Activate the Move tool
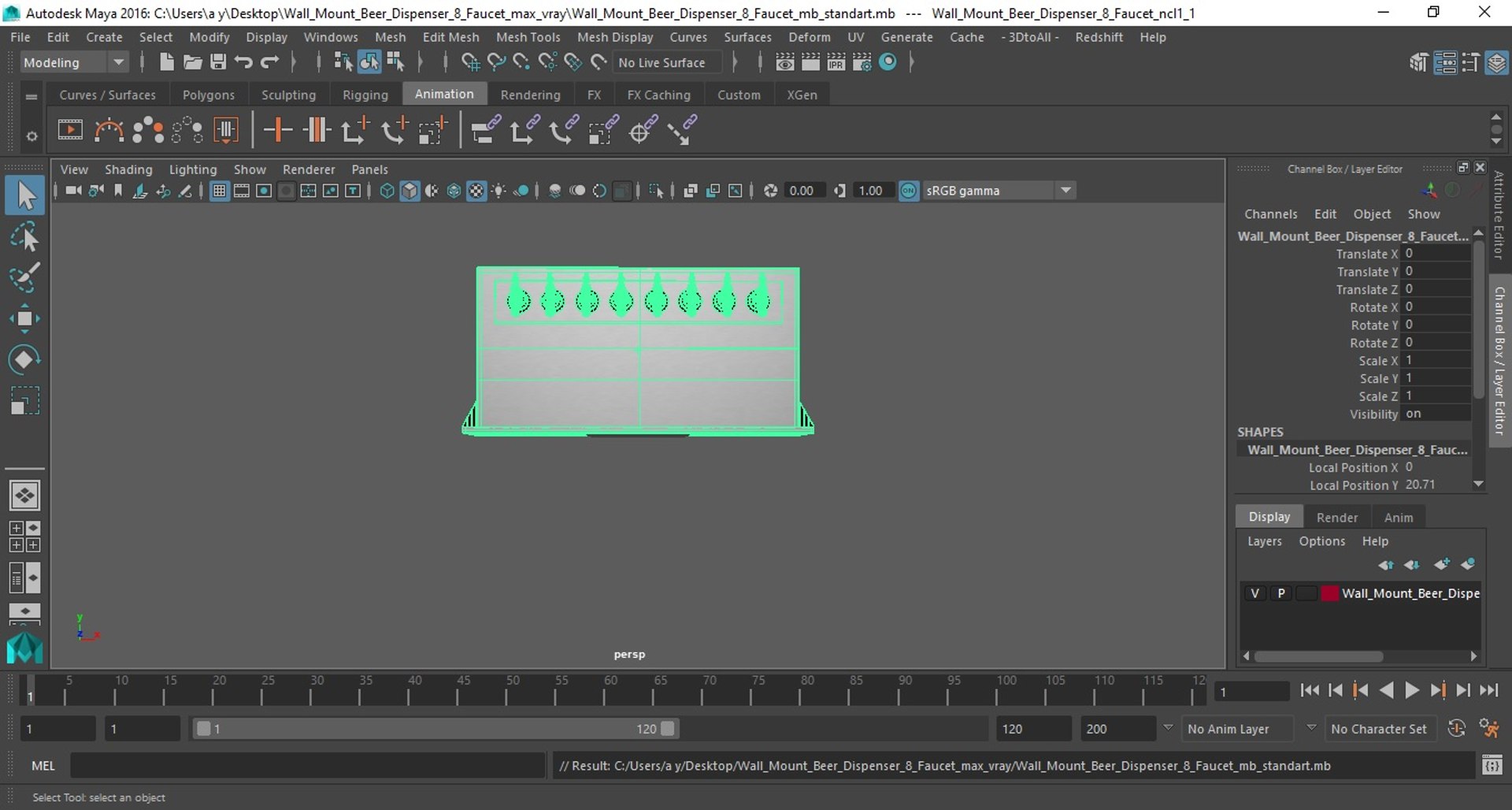Viewport: 1512px width, 810px height. pyautogui.click(x=24, y=318)
